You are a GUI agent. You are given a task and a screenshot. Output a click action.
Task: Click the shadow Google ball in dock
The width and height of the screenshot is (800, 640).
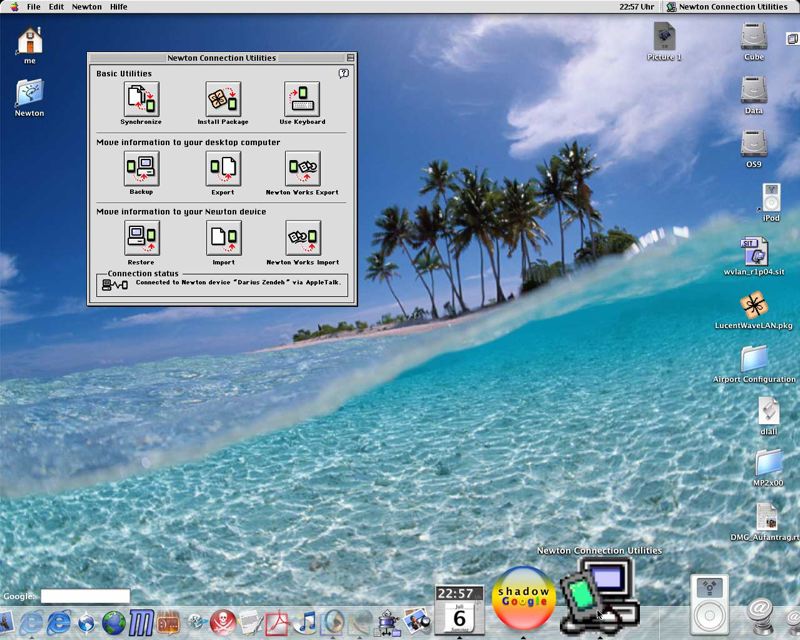click(x=523, y=598)
